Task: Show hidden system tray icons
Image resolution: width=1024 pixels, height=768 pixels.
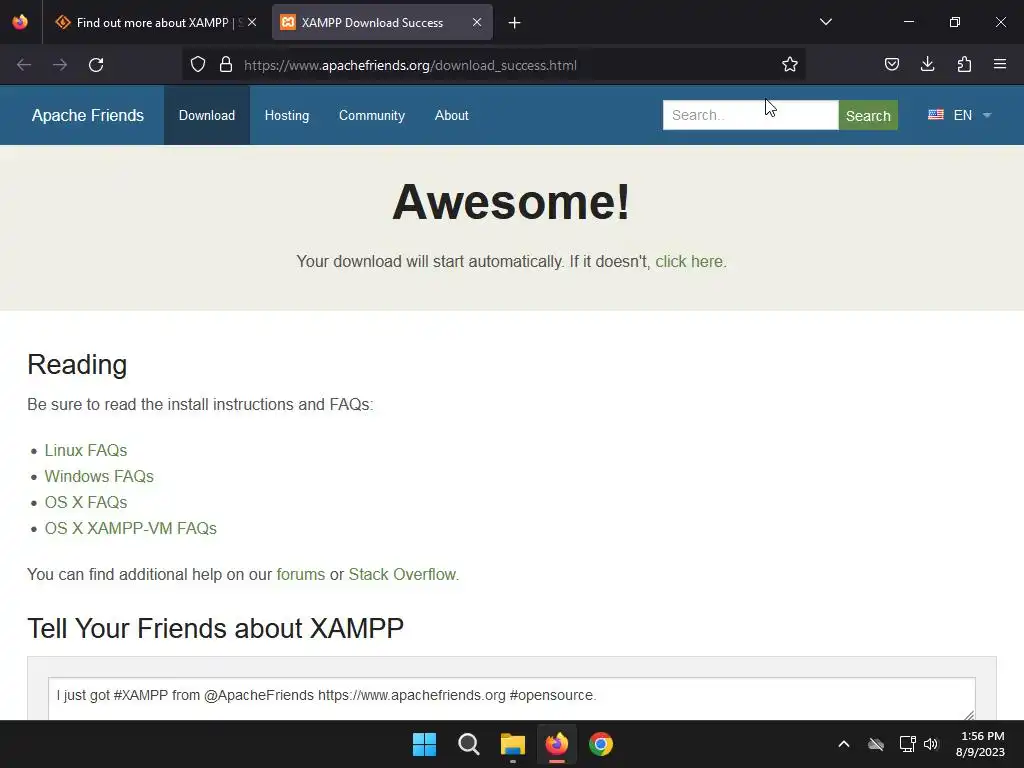Action: coord(844,744)
